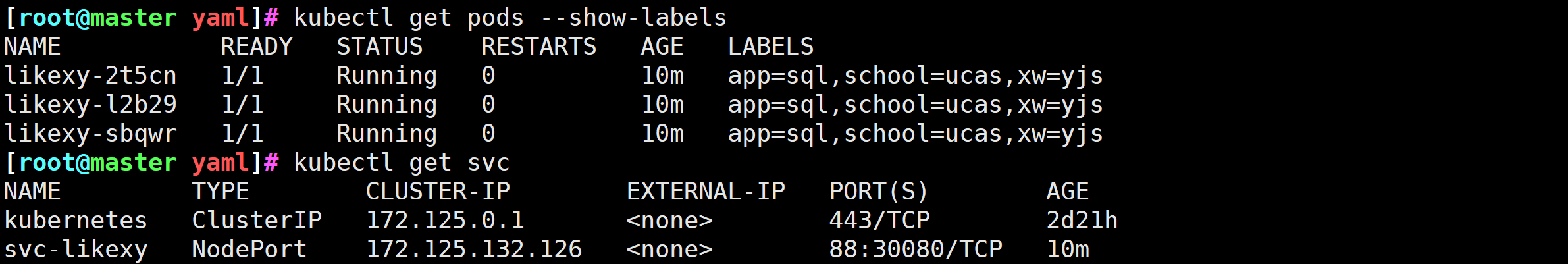Click the RESTARTS column header
This screenshot has height=264, width=1568.
pos(538,47)
